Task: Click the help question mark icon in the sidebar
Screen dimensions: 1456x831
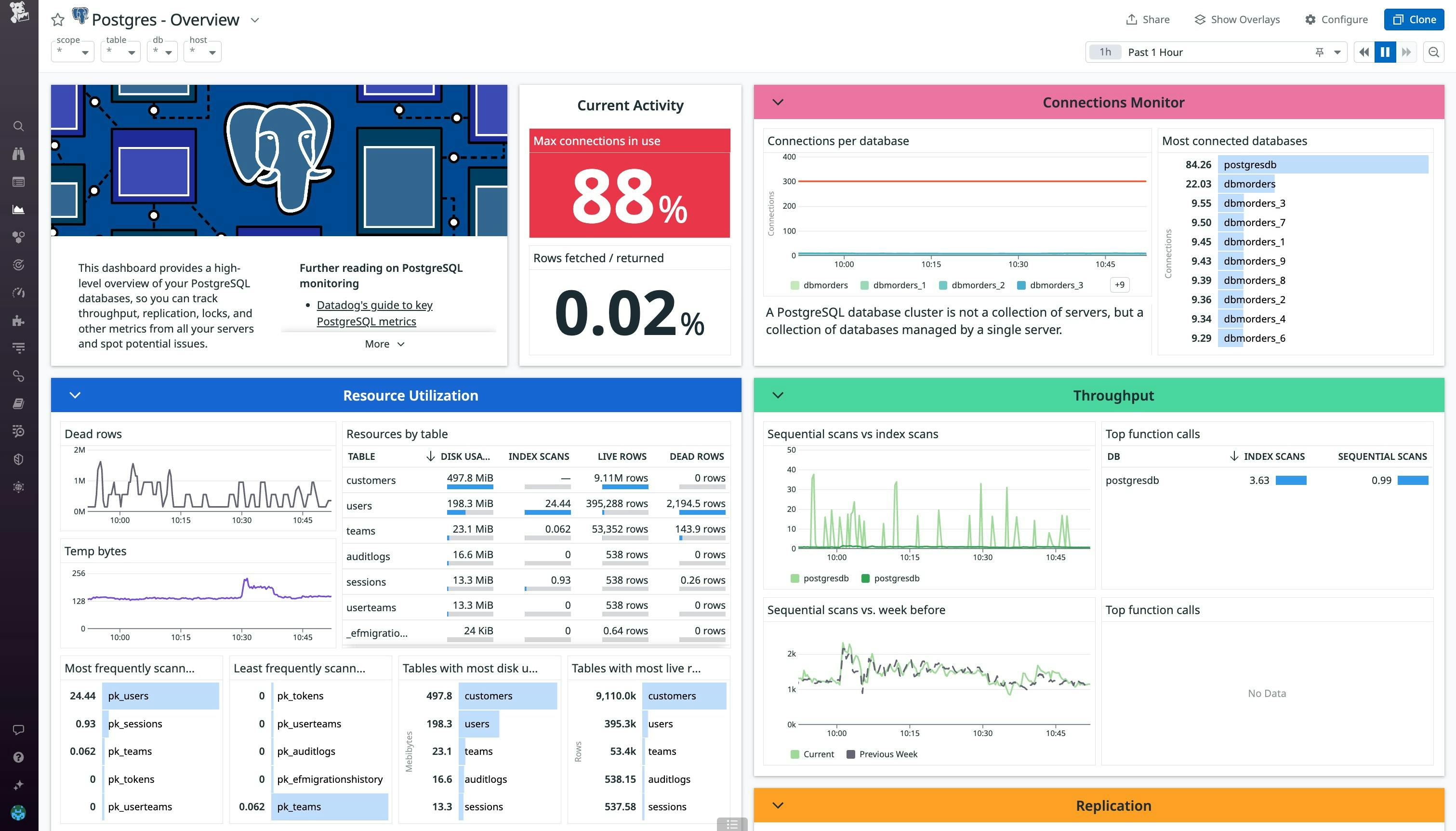Action: tap(18, 757)
